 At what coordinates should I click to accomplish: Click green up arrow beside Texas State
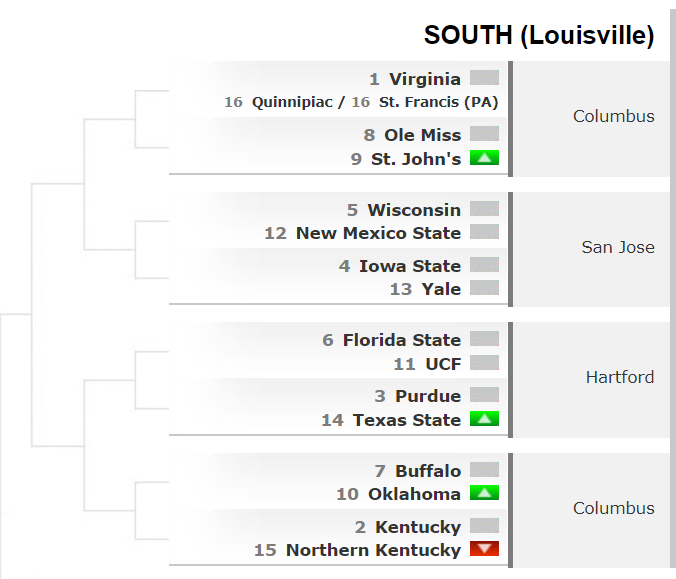coord(484,419)
